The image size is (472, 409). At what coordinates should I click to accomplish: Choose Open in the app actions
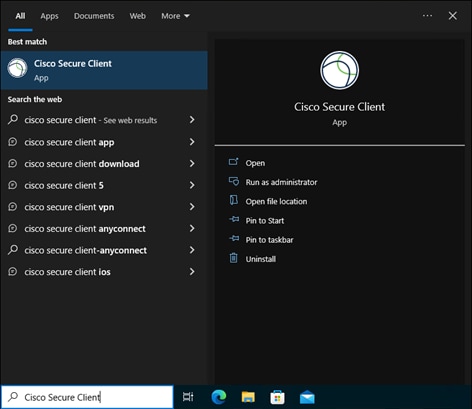click(255, 163)
